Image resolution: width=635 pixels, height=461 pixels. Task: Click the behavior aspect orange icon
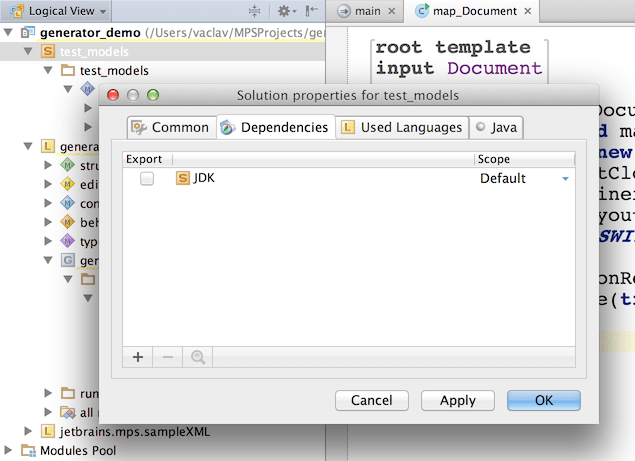click(67, 222)
